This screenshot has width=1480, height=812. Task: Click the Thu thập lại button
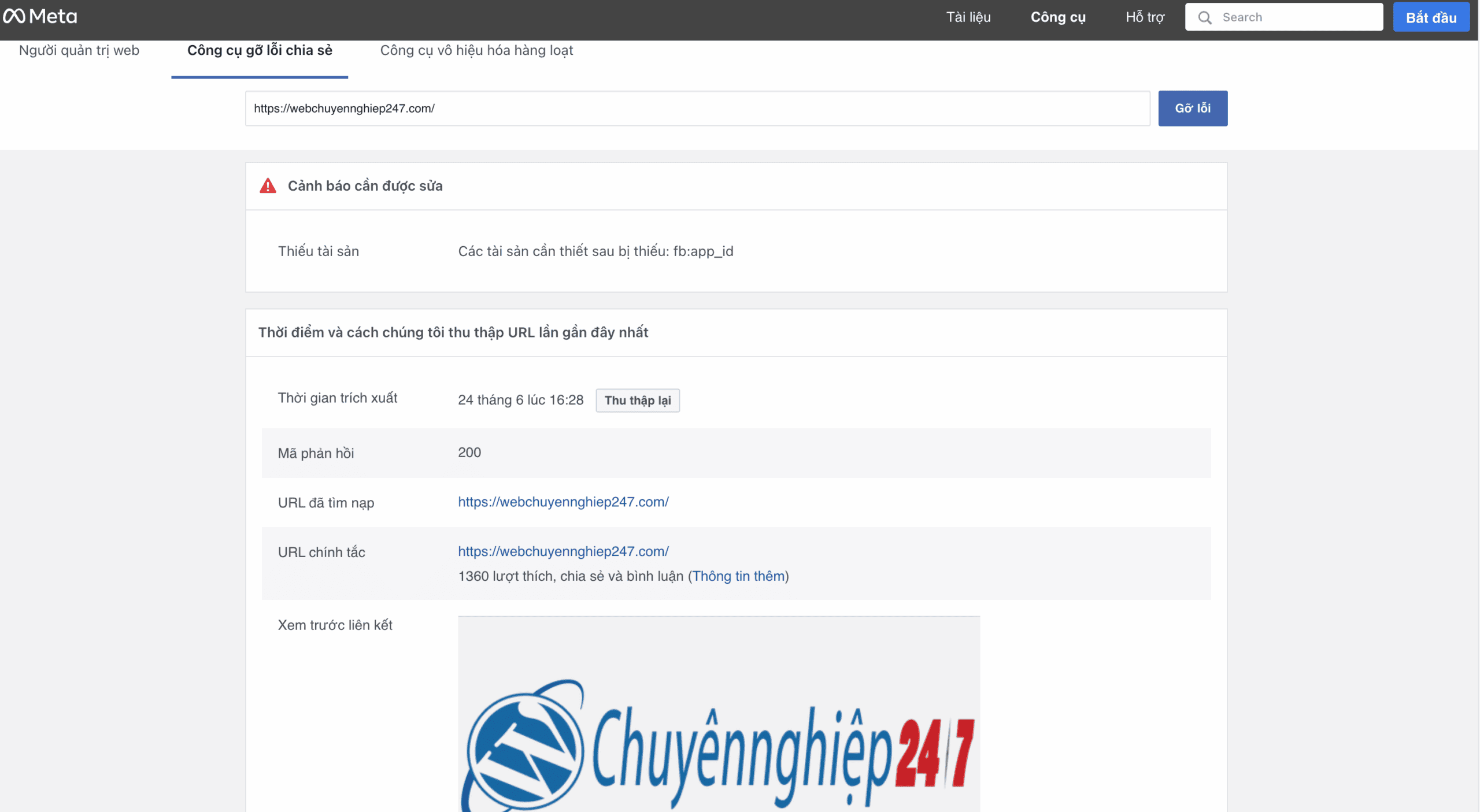[637, 400]
